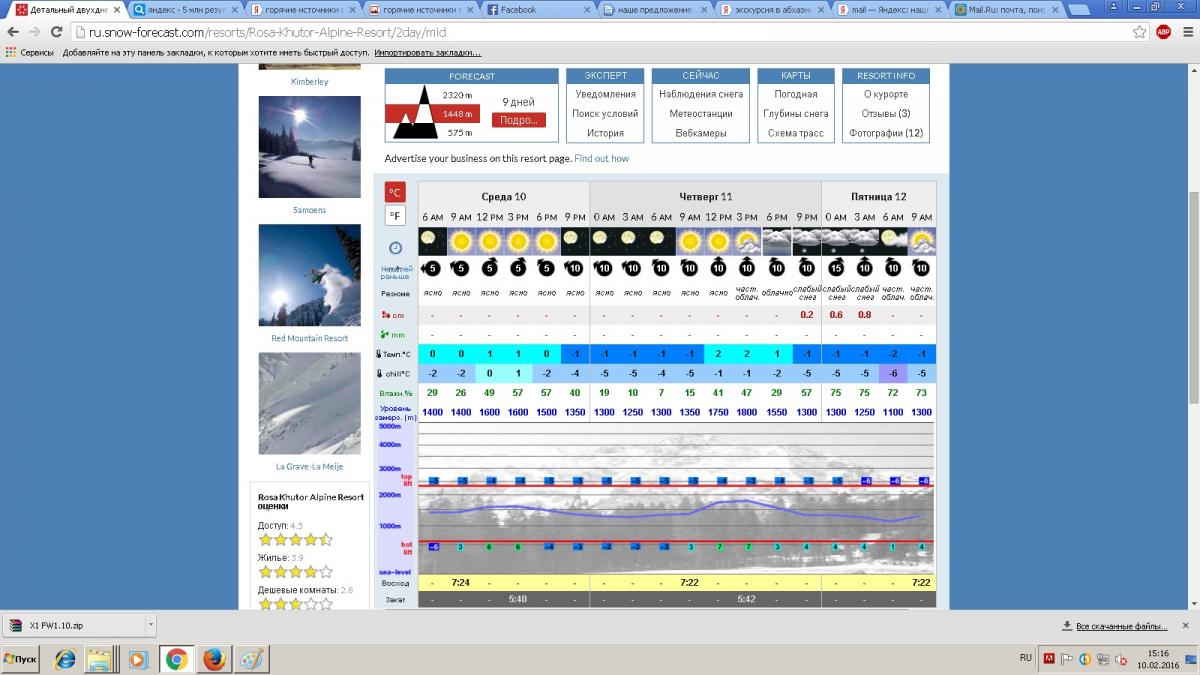Click the address bar URL field

point(600,32)
